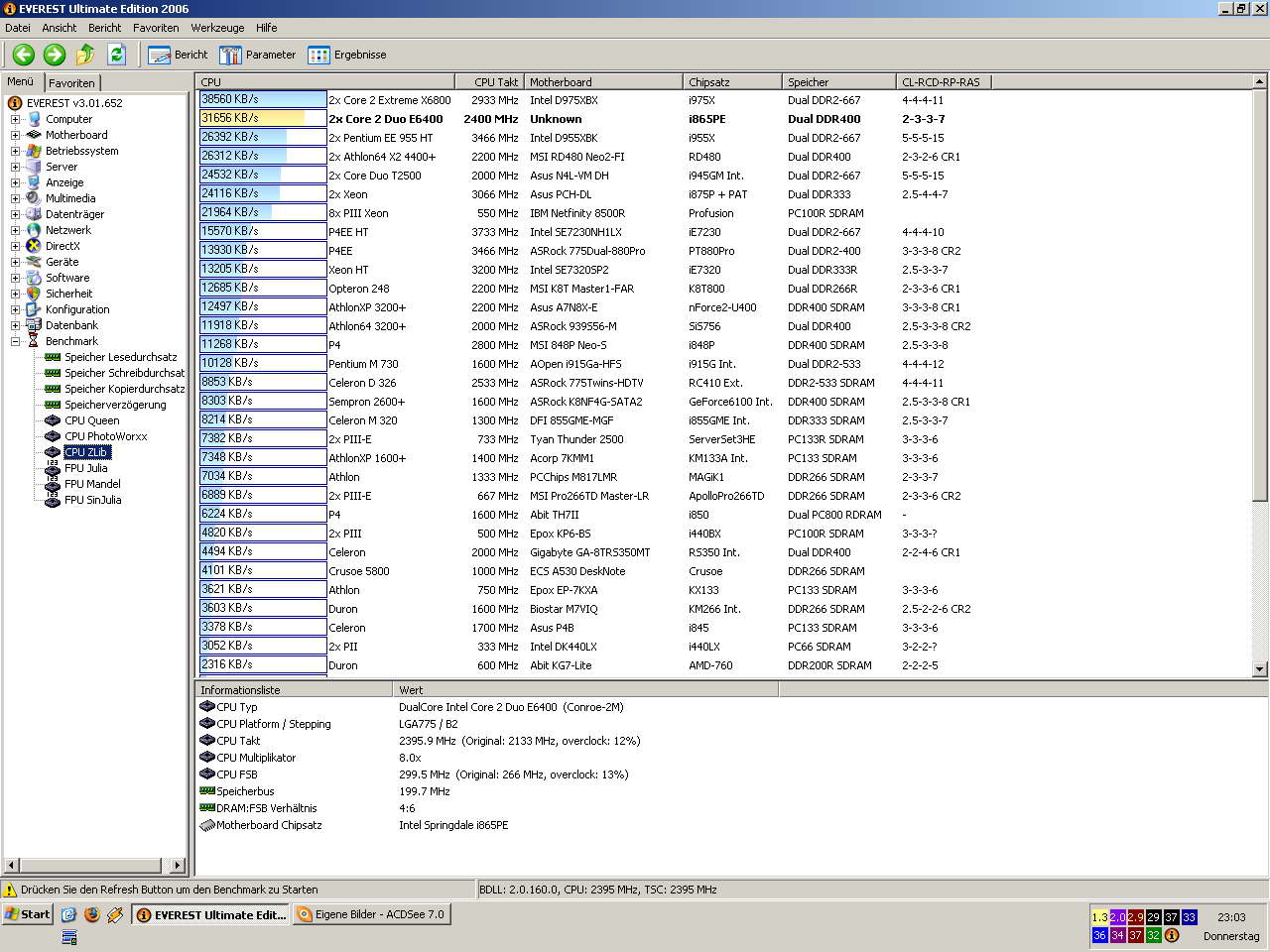Image resolution: width=1270 pixels, height=952 pixels.
Task: Open Eigene Bilder - ACDSee 7.0 taskbar item
Action: (371, 914)
